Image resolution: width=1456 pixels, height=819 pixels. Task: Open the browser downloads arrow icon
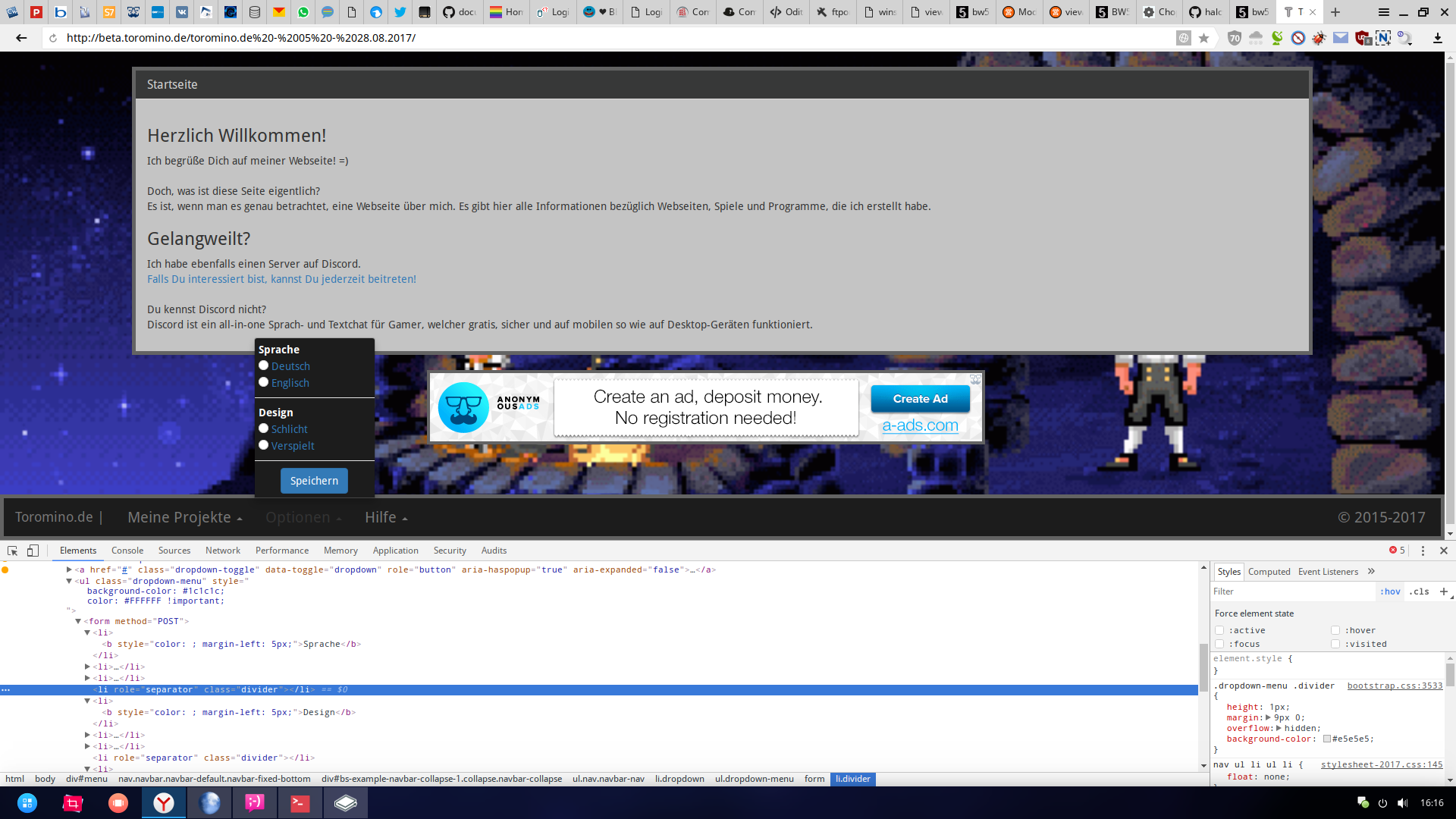pos(1437,38)
